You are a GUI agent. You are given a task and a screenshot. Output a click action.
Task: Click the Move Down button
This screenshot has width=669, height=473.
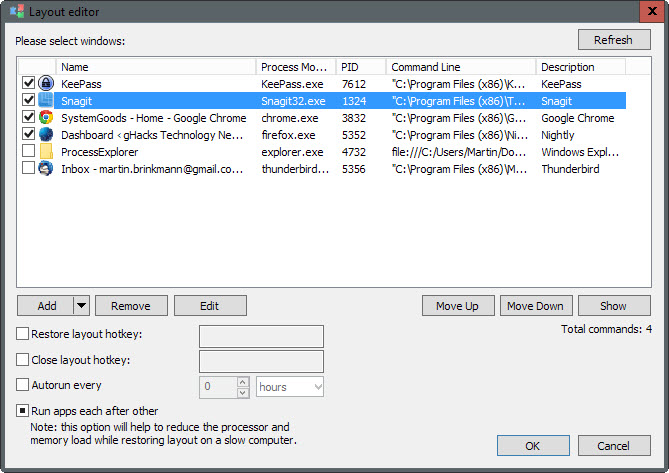536,306
